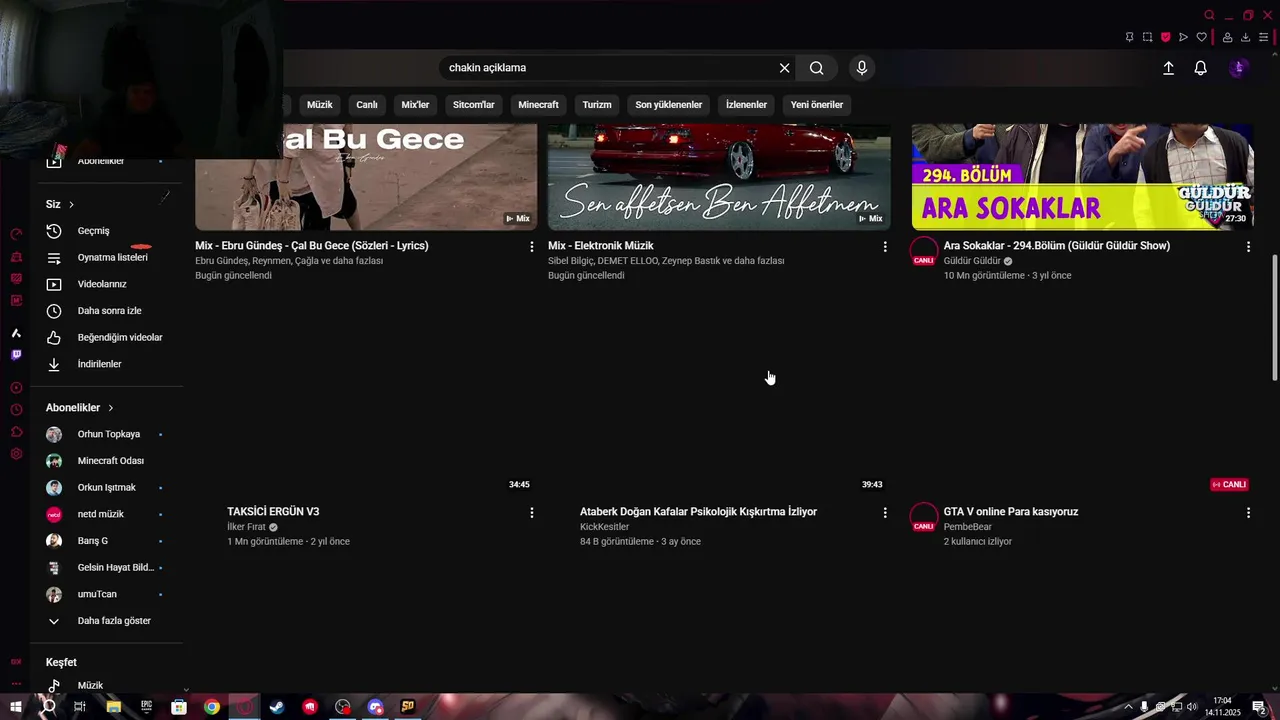
Task: Clear the search box with the X icon
Action: point(784,68)
